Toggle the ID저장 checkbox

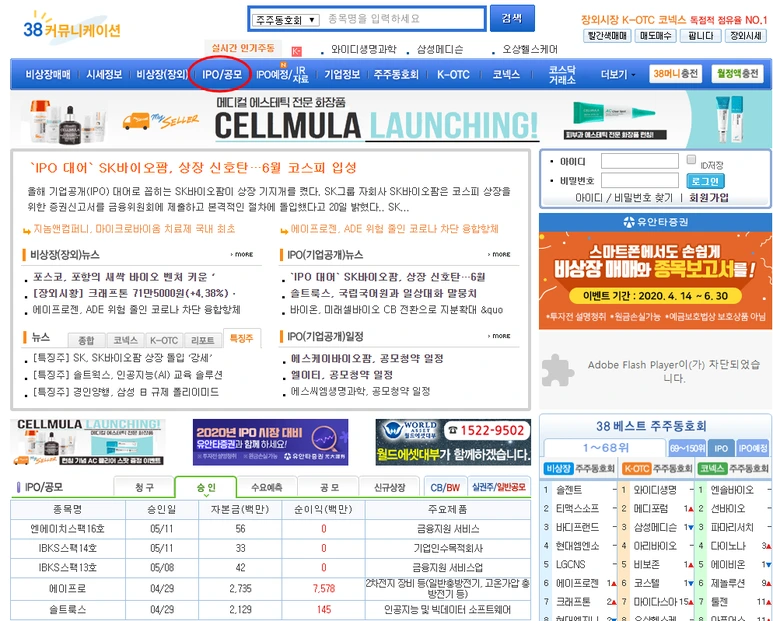point(691,160)
